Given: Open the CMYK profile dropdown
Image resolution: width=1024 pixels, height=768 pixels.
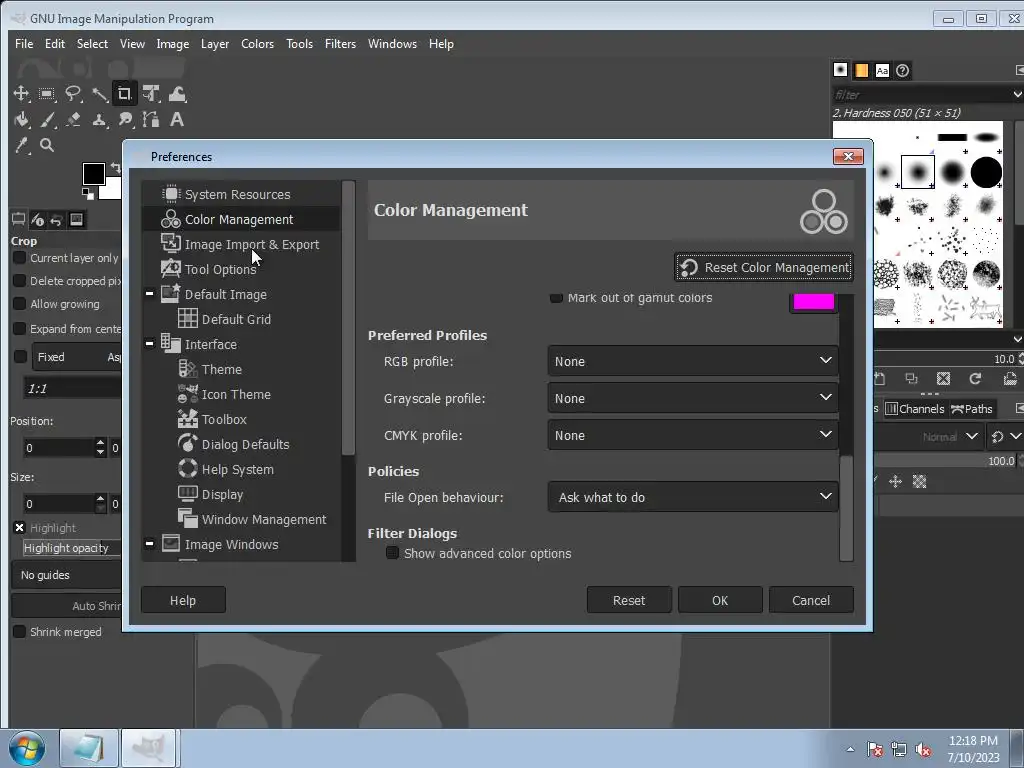Looking at the screenshot, I should 693,436.
